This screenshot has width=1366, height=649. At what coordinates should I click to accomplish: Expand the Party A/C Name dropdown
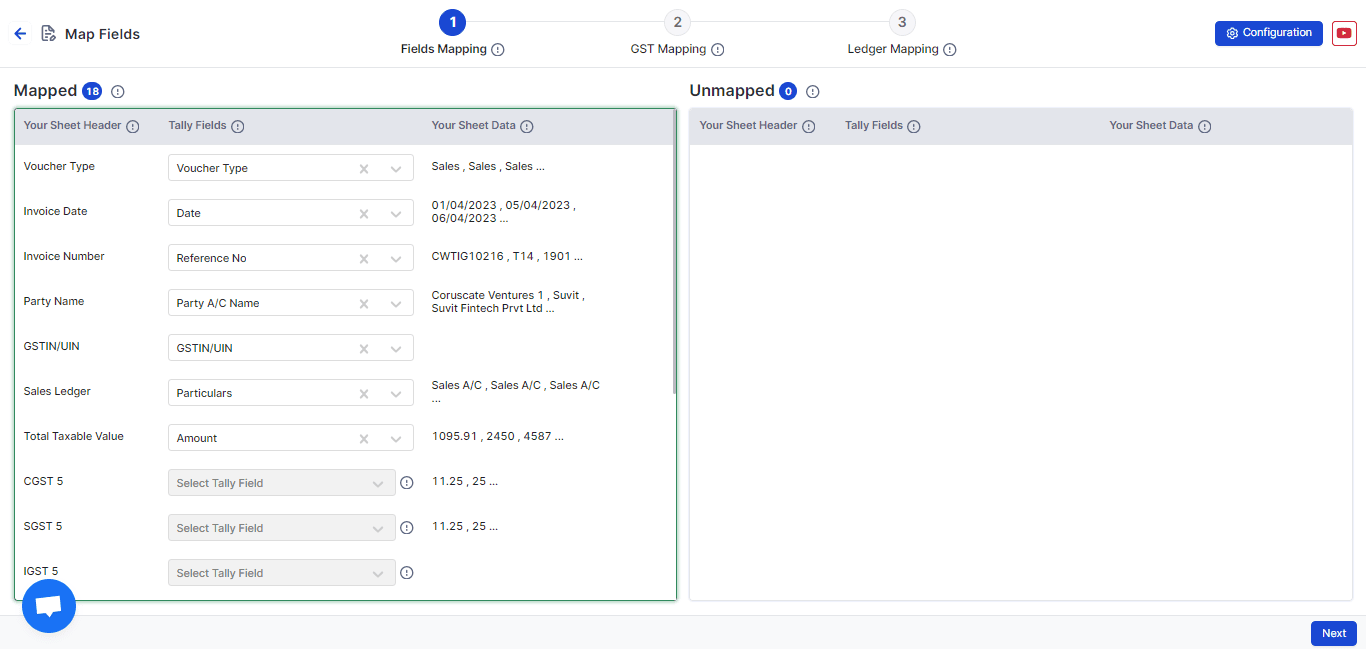click(396, 303)
